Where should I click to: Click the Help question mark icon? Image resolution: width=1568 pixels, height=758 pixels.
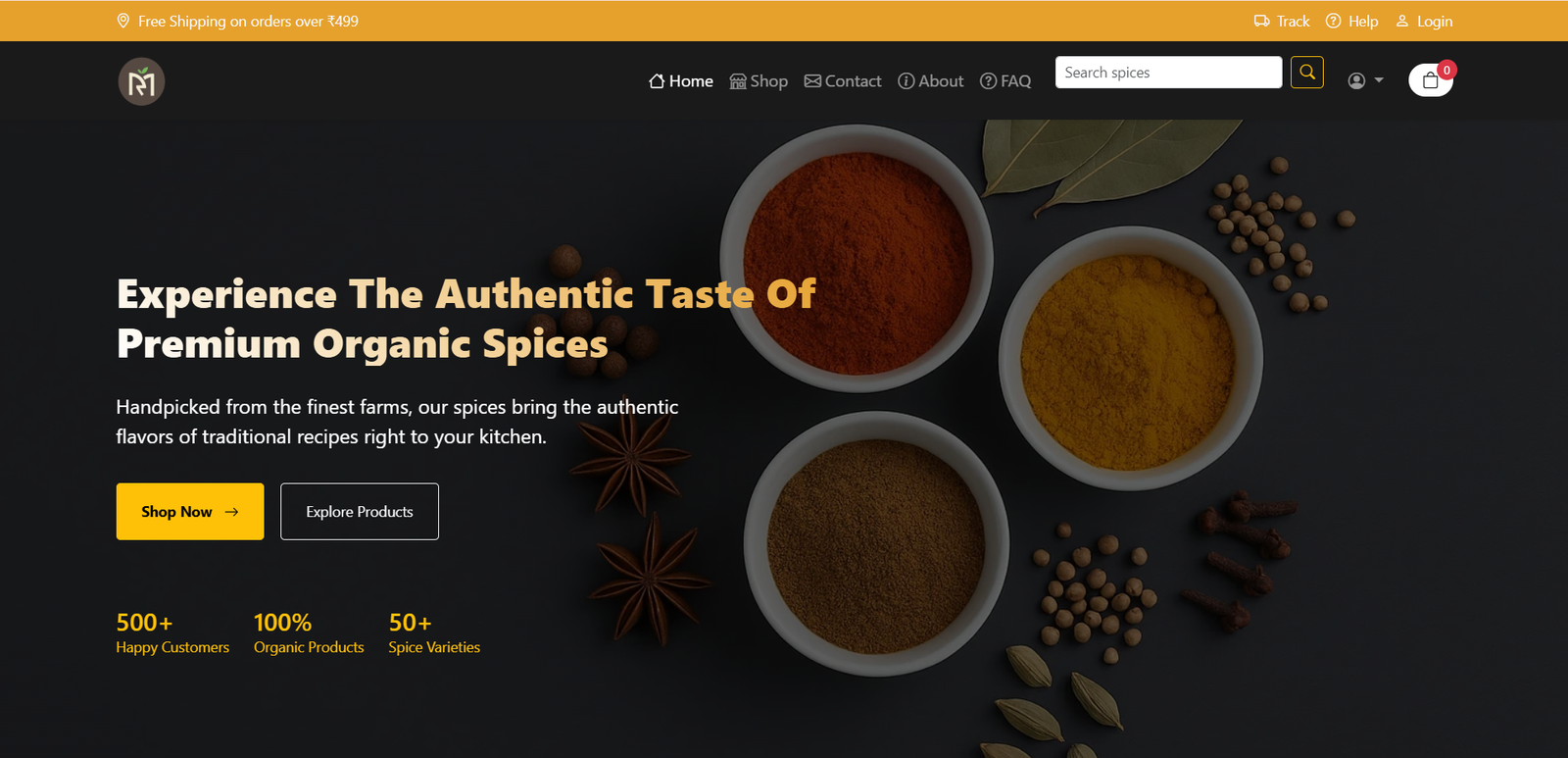(1333, 21)
